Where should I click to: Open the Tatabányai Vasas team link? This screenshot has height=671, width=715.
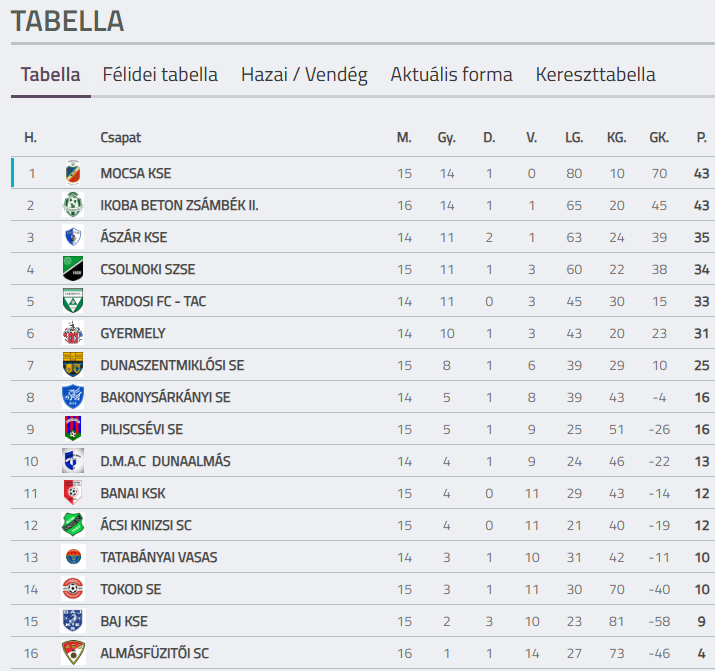158,557
